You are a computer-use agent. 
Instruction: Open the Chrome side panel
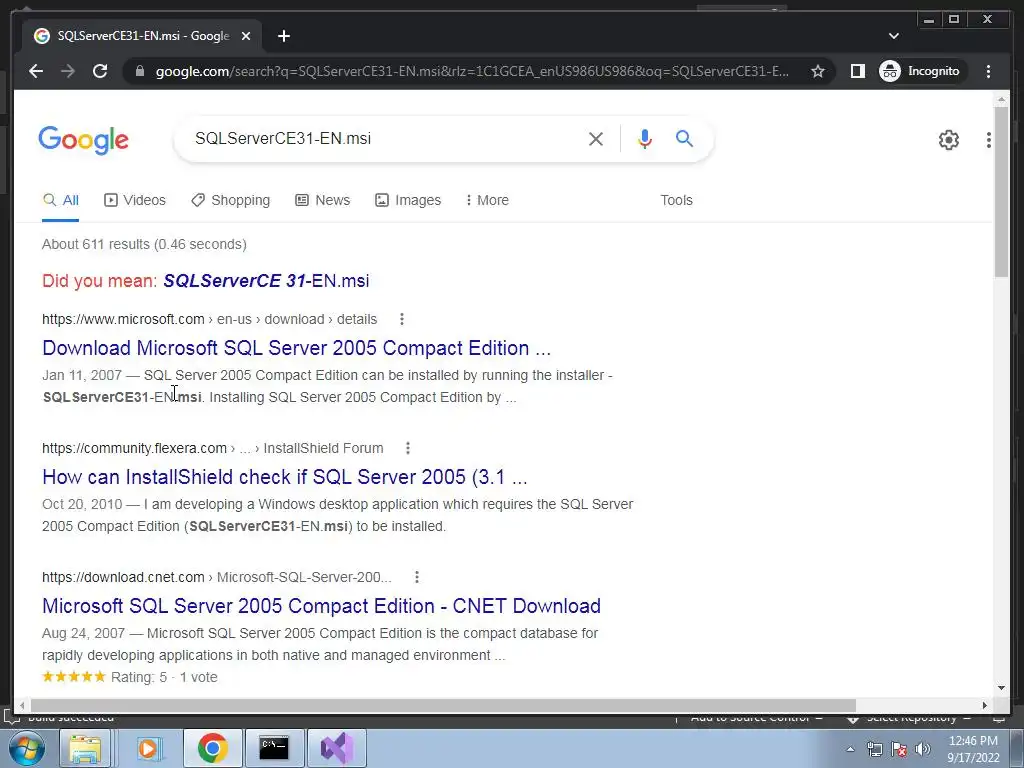pos(857,71)
